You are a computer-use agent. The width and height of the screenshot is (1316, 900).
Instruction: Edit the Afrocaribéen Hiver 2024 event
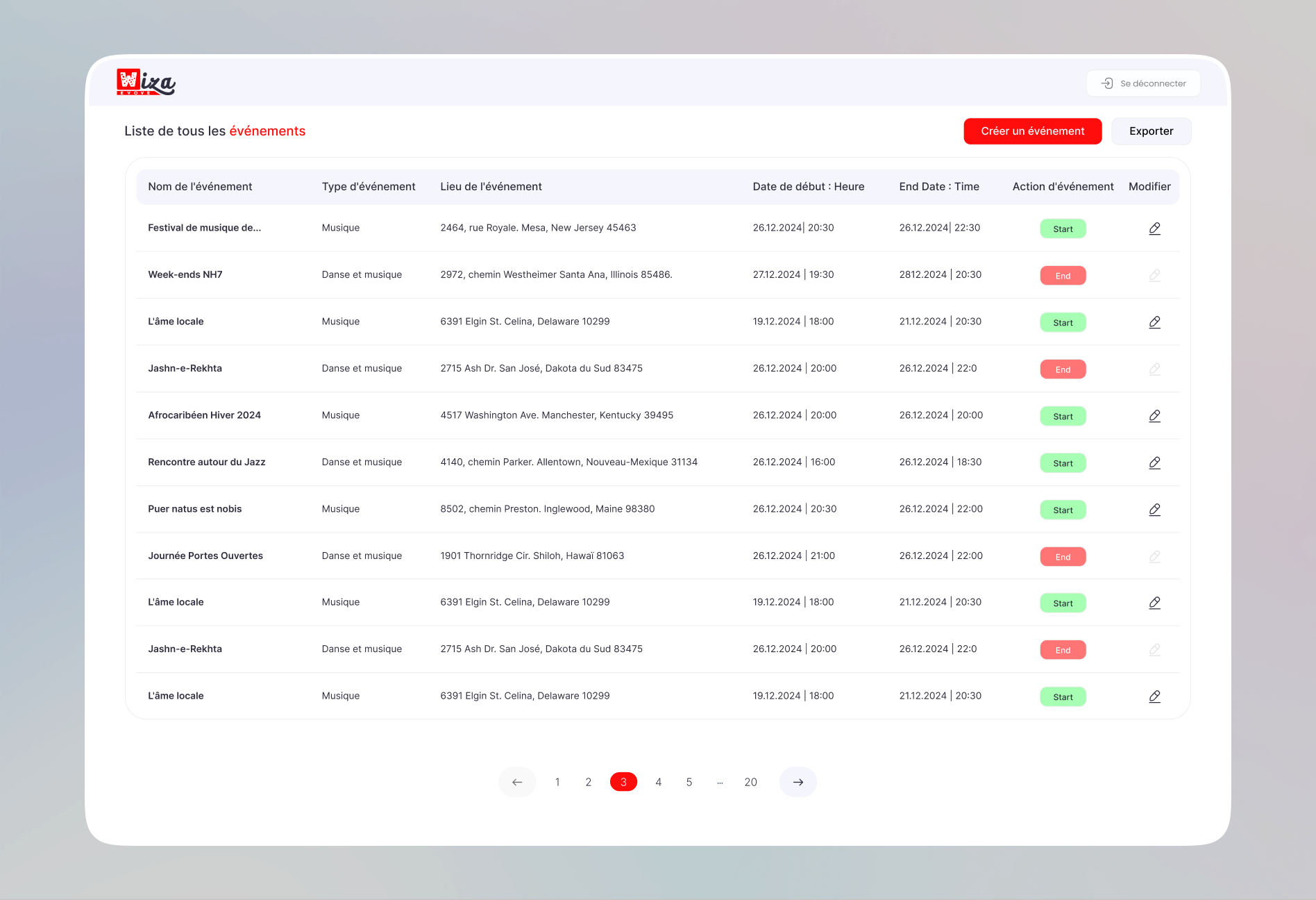point(1154,416)
